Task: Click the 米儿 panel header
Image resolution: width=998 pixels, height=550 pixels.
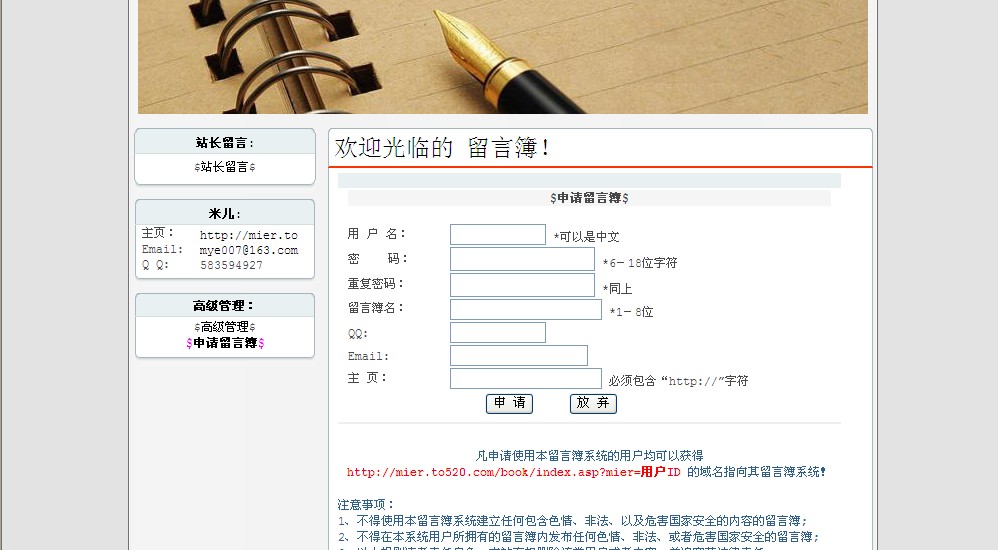Action: tap(225, 214)
